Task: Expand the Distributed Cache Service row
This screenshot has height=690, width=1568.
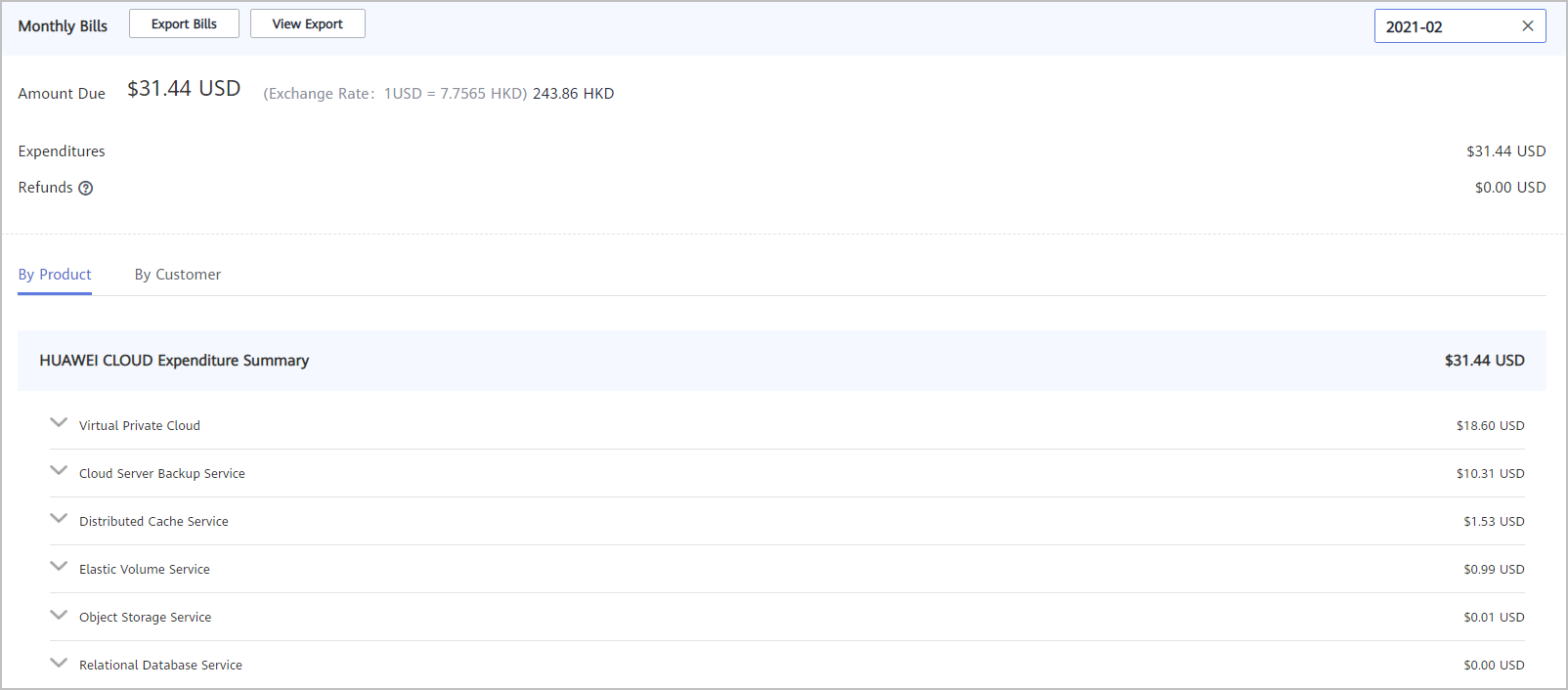Action: point(59,519)
